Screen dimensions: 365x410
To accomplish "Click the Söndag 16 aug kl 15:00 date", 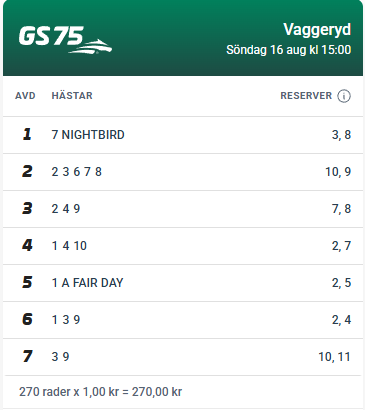I will coord(288,50).
